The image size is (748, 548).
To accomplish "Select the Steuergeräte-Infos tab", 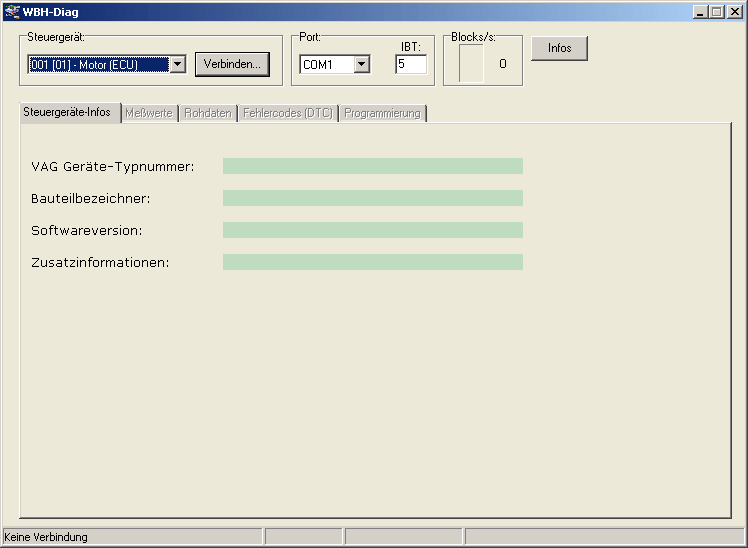I will [67, 112].
